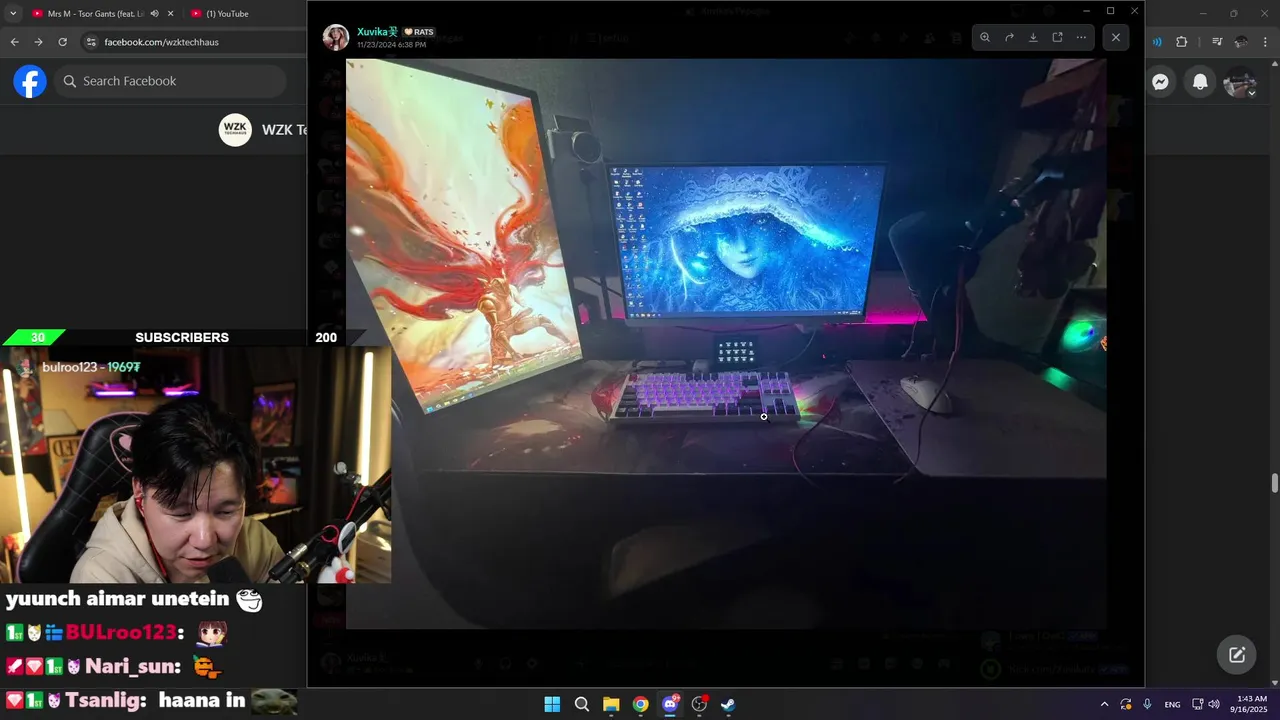
Task: Open the image in browser icon
Action: click(x=1057, y=37)
